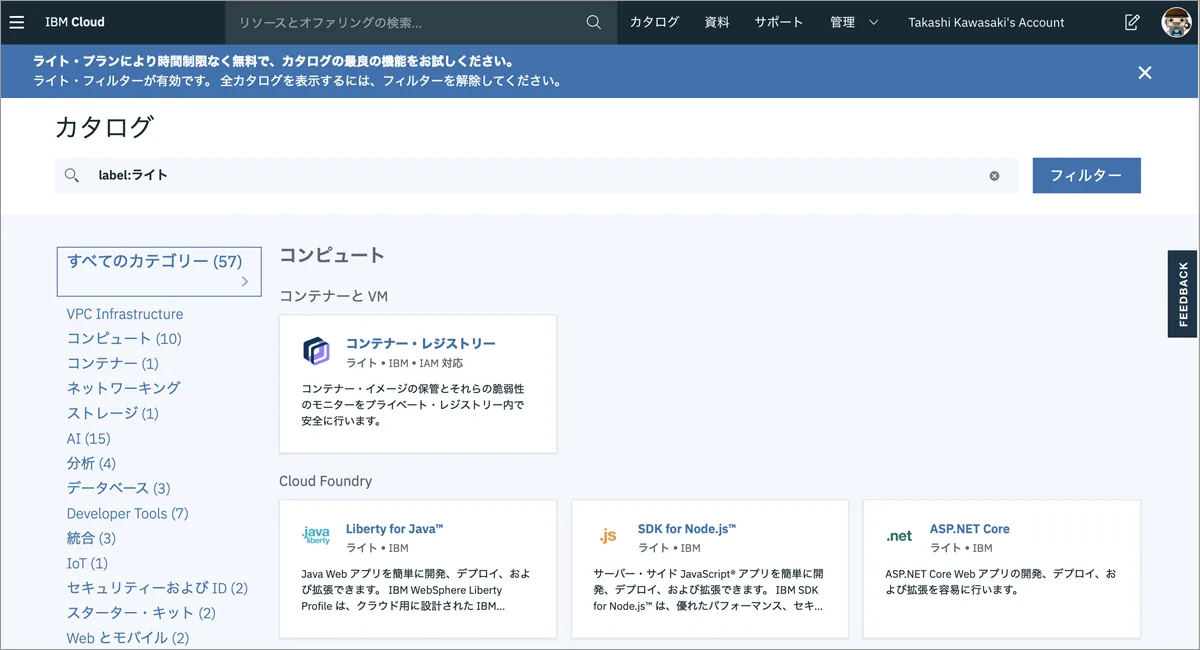Click the コンテナーと VM section heading
This screenshot has height=650, width=1200.
pyautogui.click(x=333, y=296)
